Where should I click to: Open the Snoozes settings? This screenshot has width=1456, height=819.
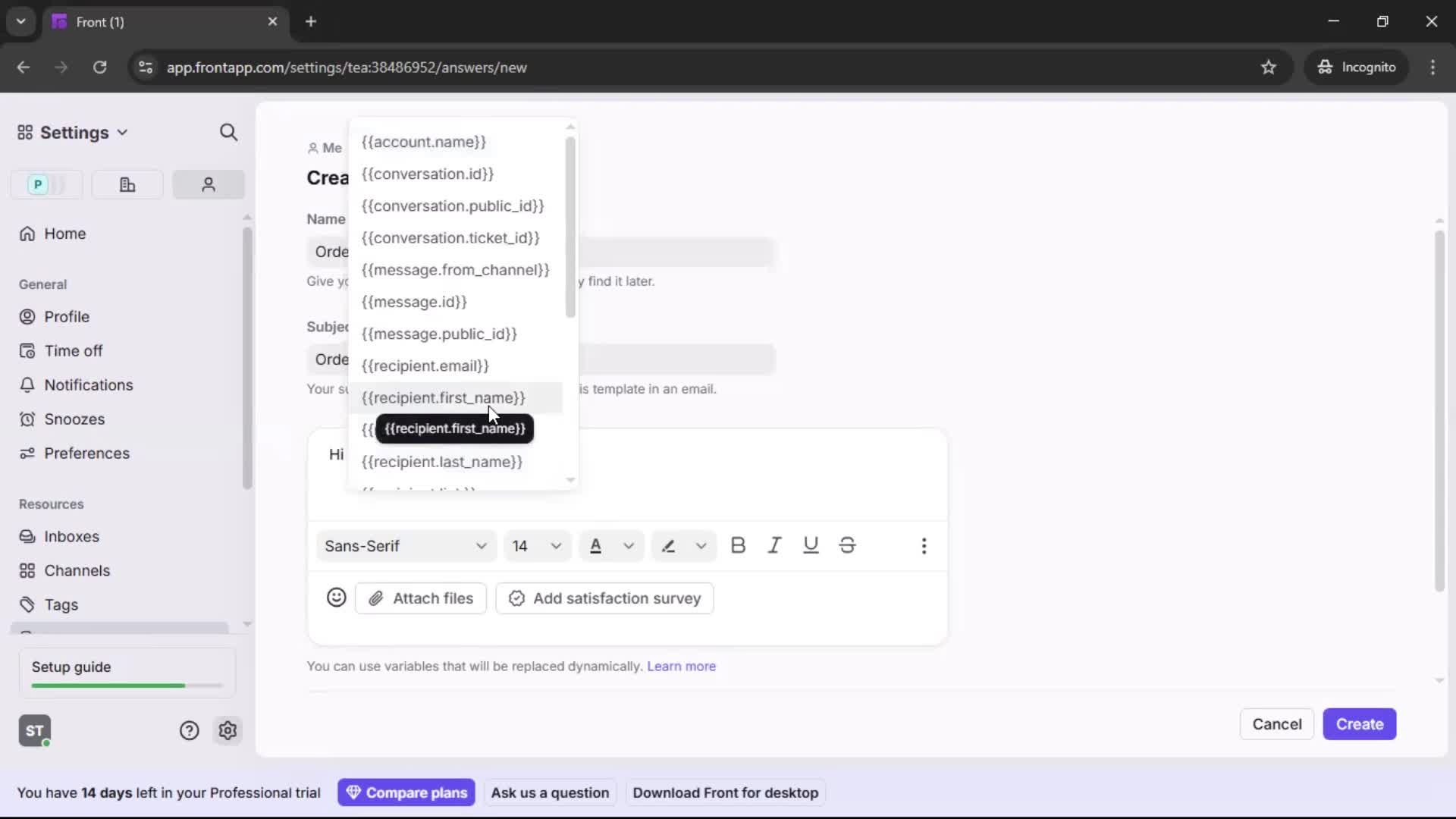(x=73, y=419)
